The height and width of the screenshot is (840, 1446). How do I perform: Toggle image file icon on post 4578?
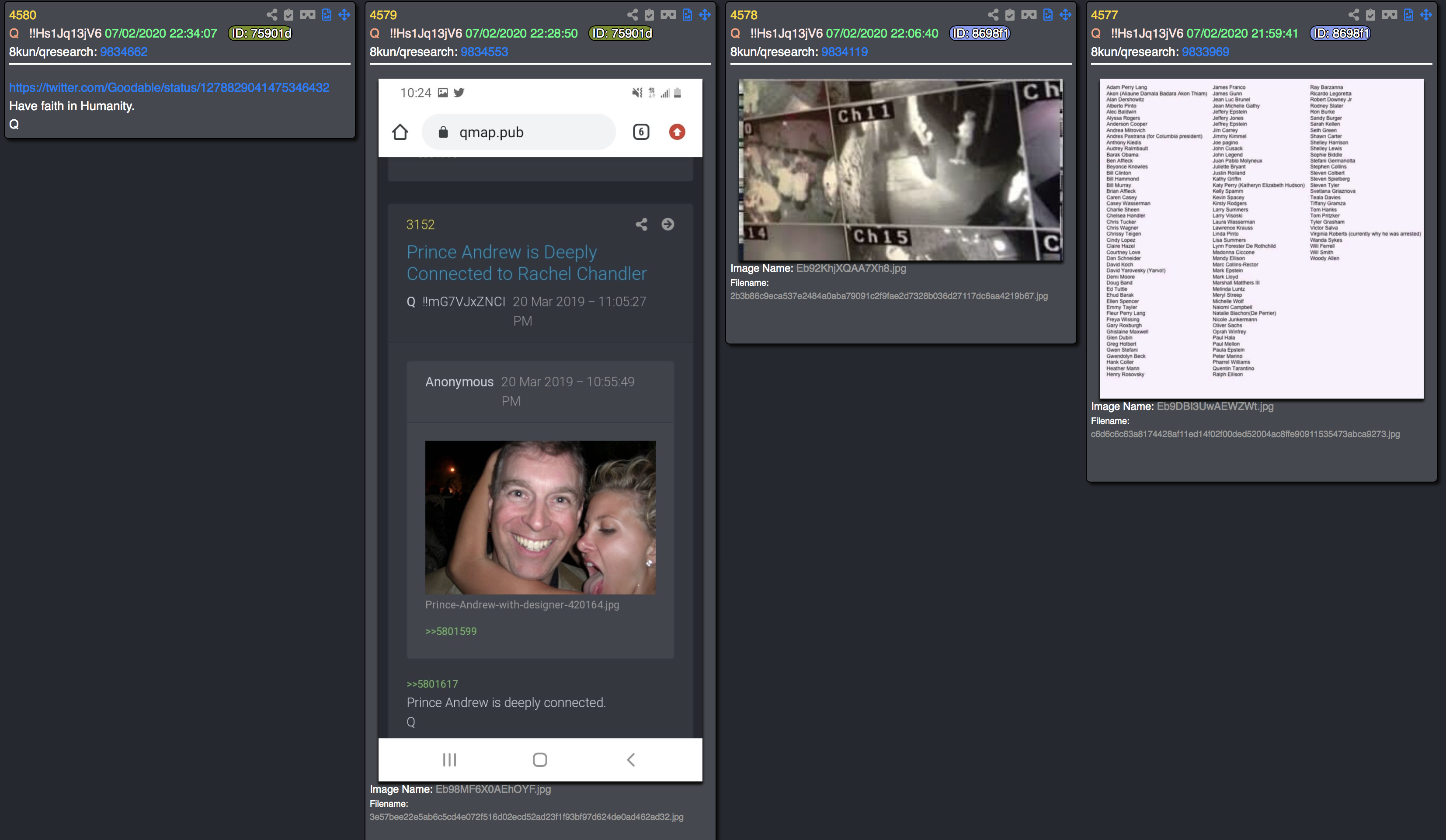[x=1048, y=15]
